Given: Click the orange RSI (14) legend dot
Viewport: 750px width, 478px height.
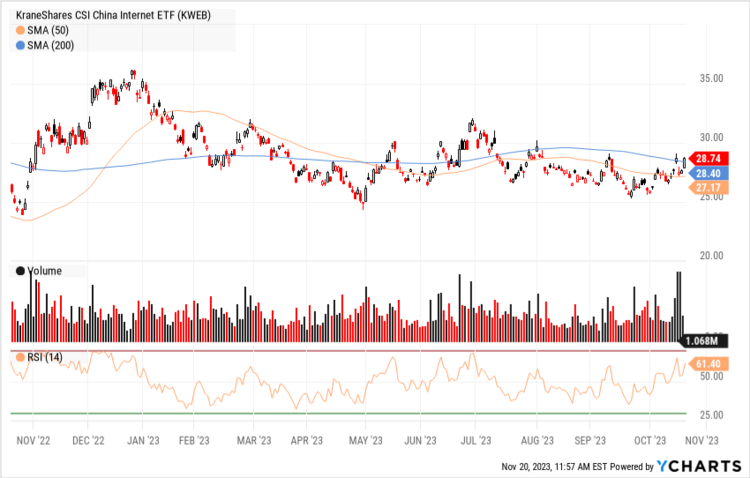Looking at the screenshot, I should (x=21, y=357).
